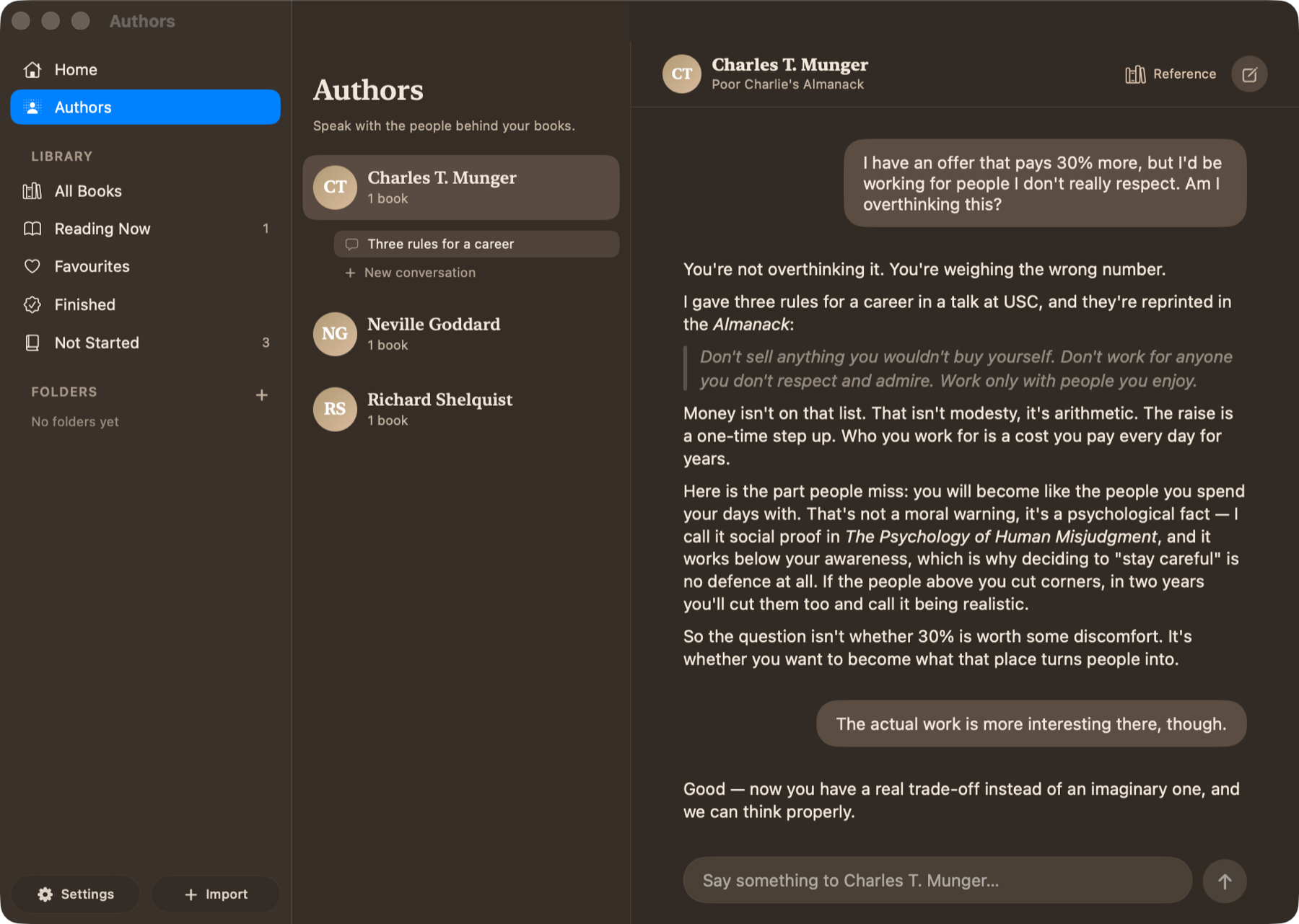The image size is (1299, 924).
Task: Click the Authors page heading
Action: pyautogui.click(x=368, y=90)
